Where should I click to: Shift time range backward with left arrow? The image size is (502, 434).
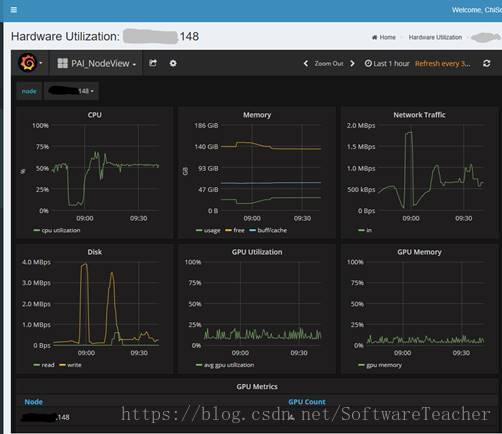pyautogui.click(x=306, y=63)
